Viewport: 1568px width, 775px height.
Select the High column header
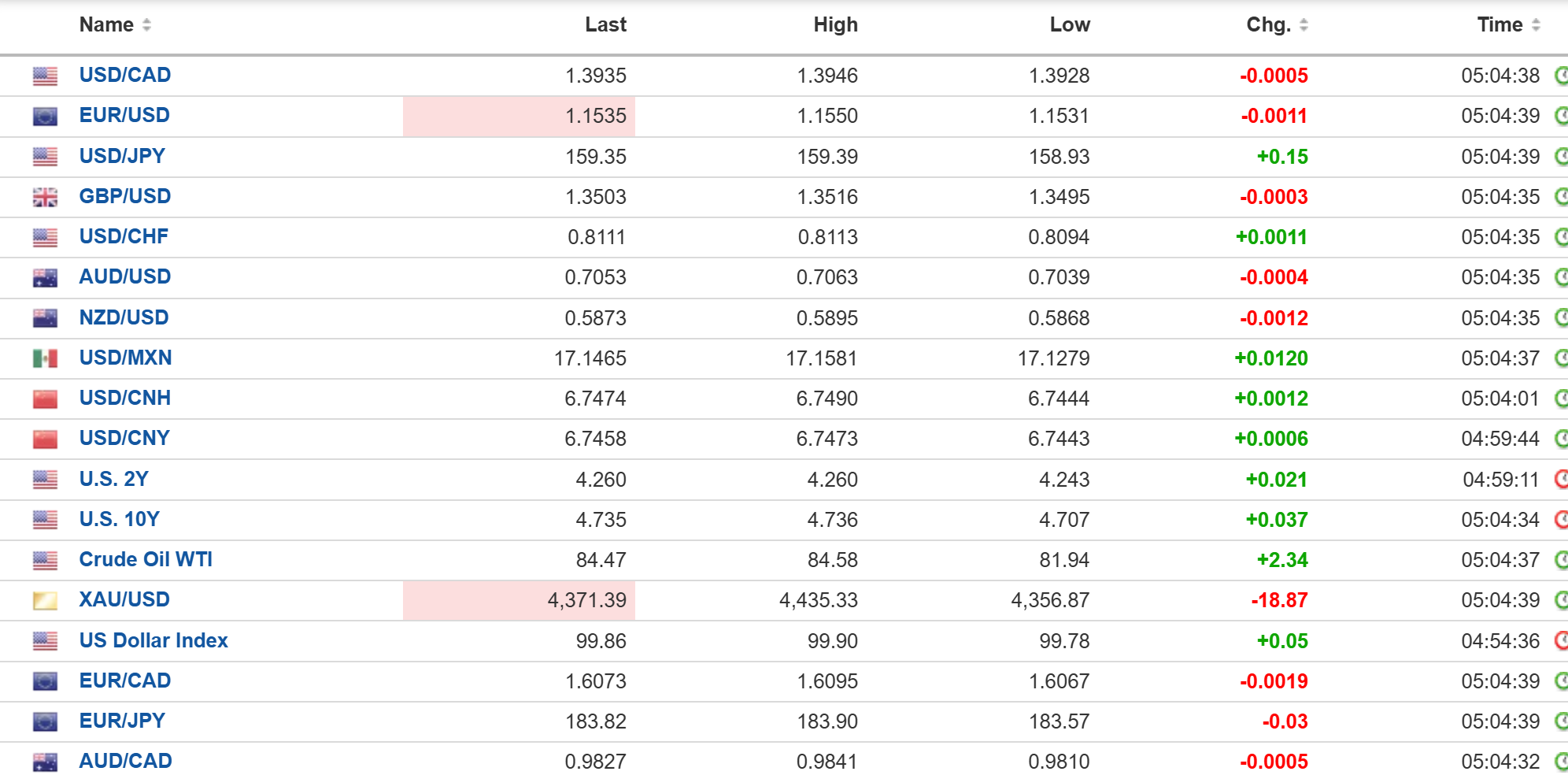[x=835, y=25]
